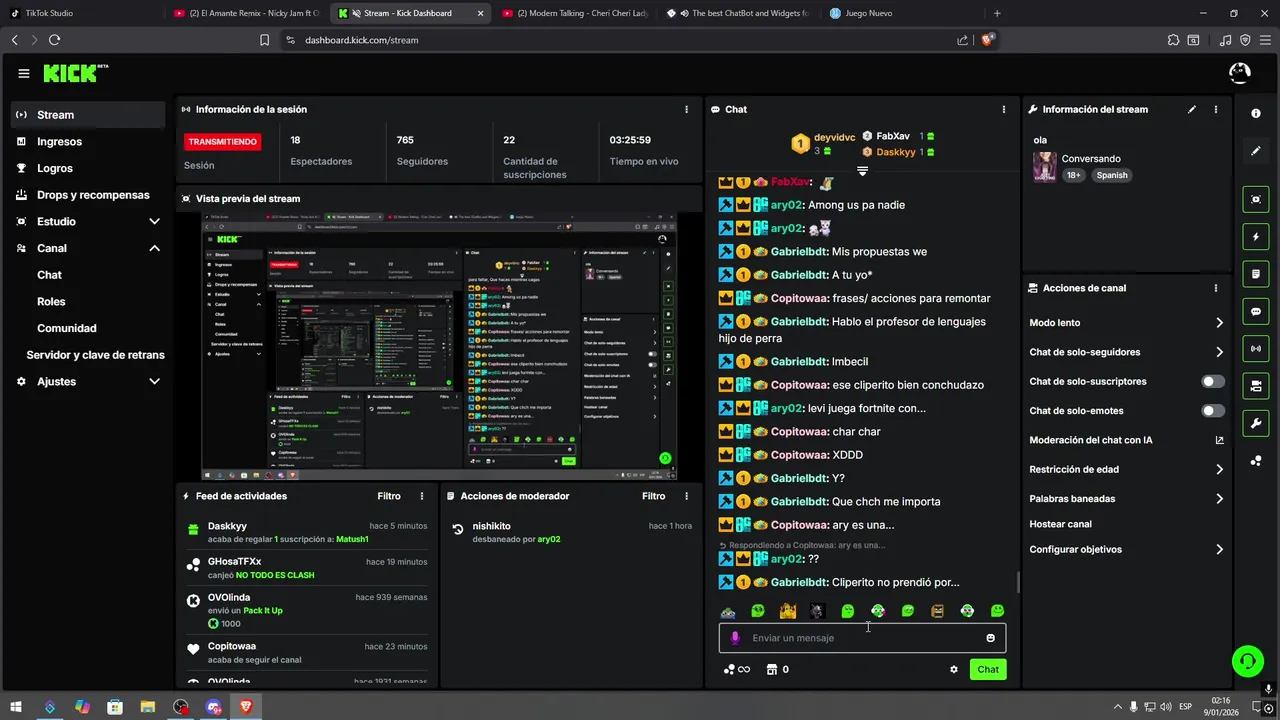Click the shop icon below the chat input
Screen dimensions: 1280x720
tap(772, 670)
